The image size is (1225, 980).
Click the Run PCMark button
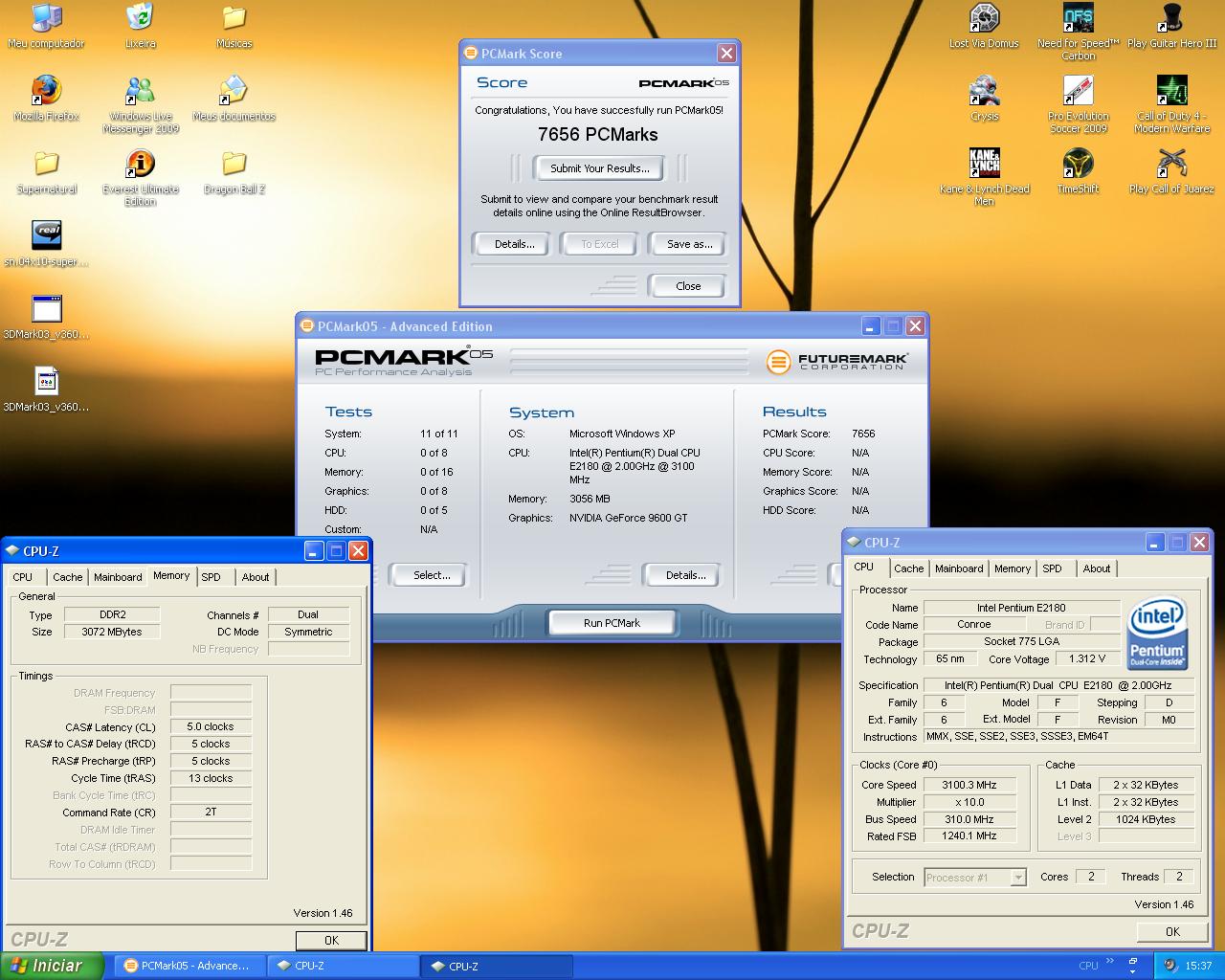[612, 623]
